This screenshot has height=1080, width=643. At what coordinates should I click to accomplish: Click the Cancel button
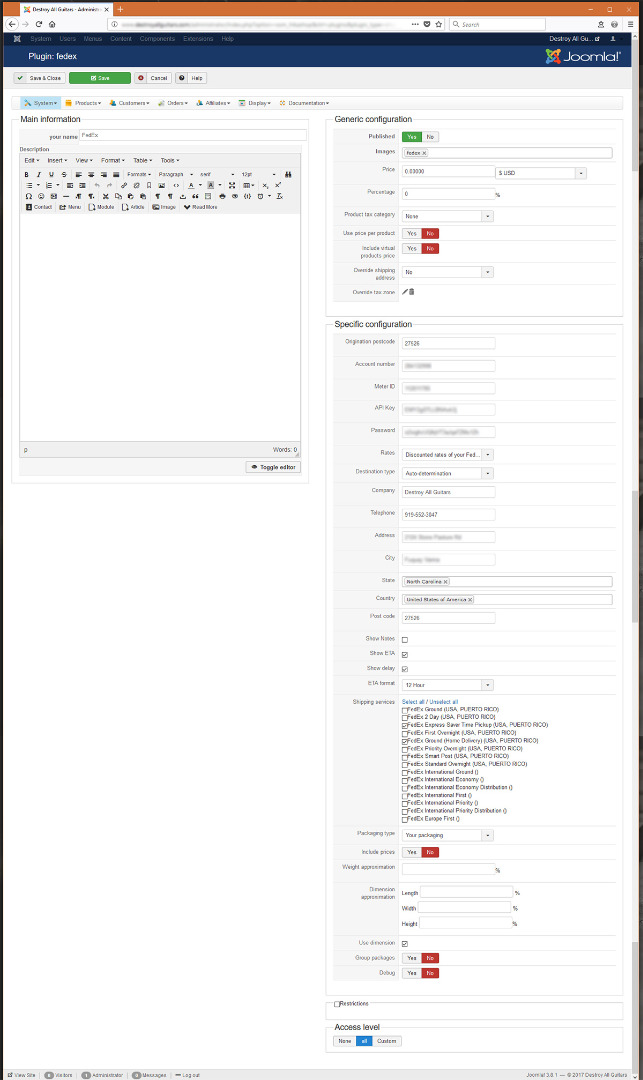(x=153, y=78)
